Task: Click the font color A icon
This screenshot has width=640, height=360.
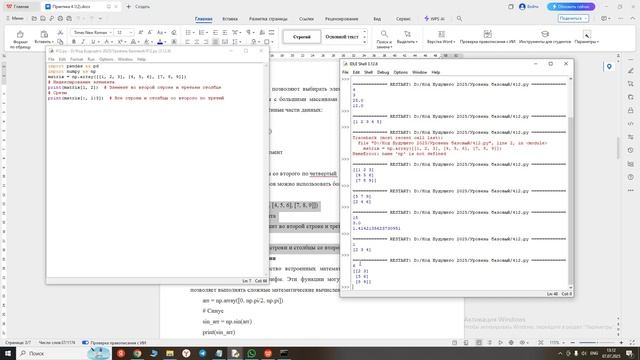Action: coord(160,42)
